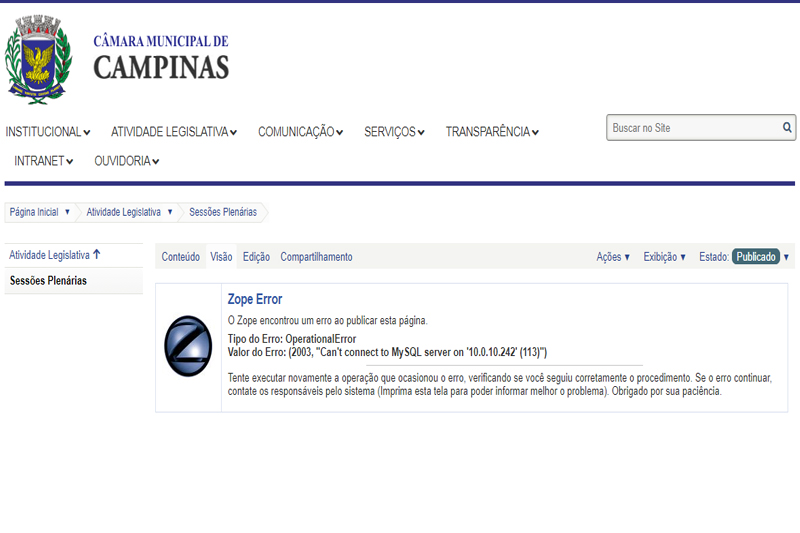Click the up arrow beside Atividade Legislativa
The image size is (800, 533).
tap(97, 254)
